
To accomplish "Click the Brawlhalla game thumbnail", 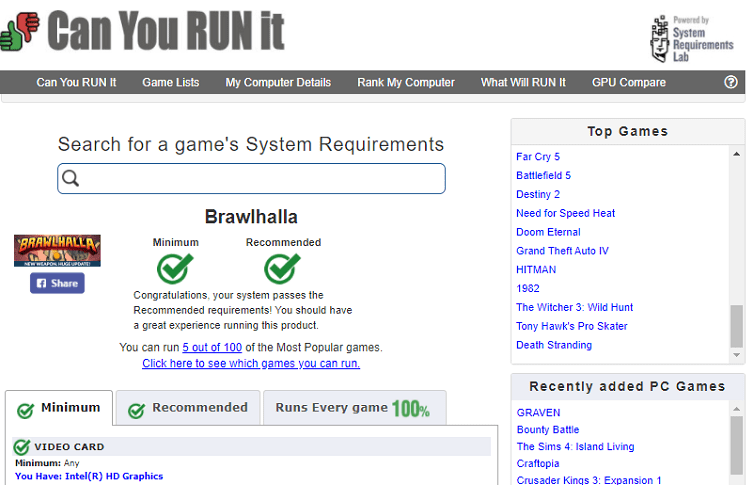I will click(x=57, y=250).
